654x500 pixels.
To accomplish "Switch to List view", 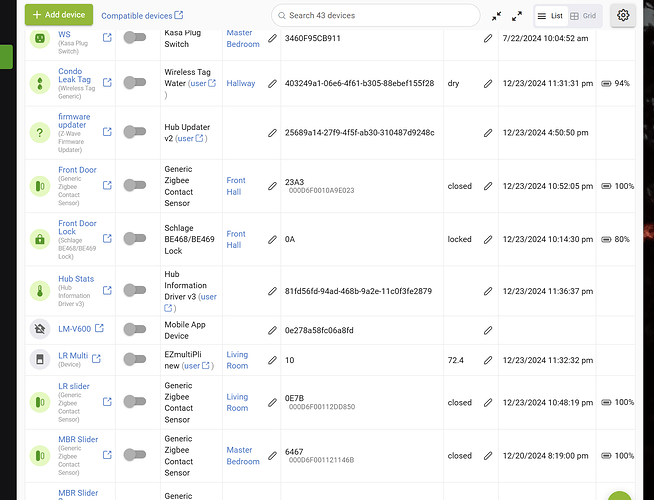I will [x=551, y=16].
